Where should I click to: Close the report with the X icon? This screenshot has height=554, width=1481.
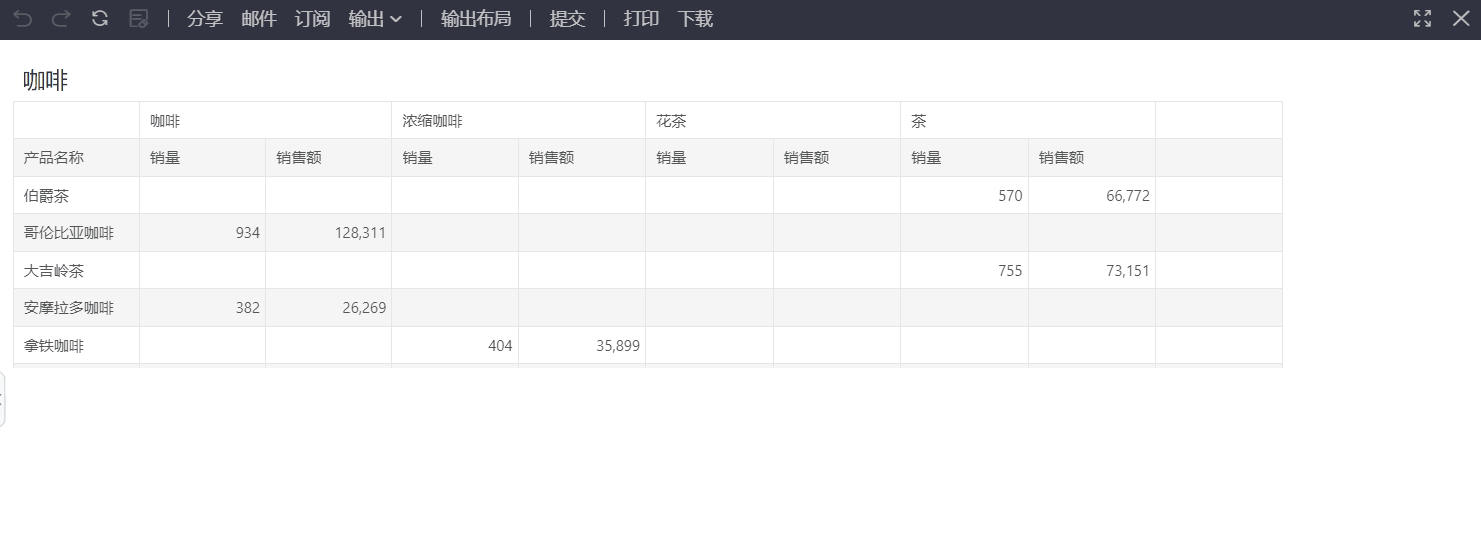click(x=1460, y=19)
